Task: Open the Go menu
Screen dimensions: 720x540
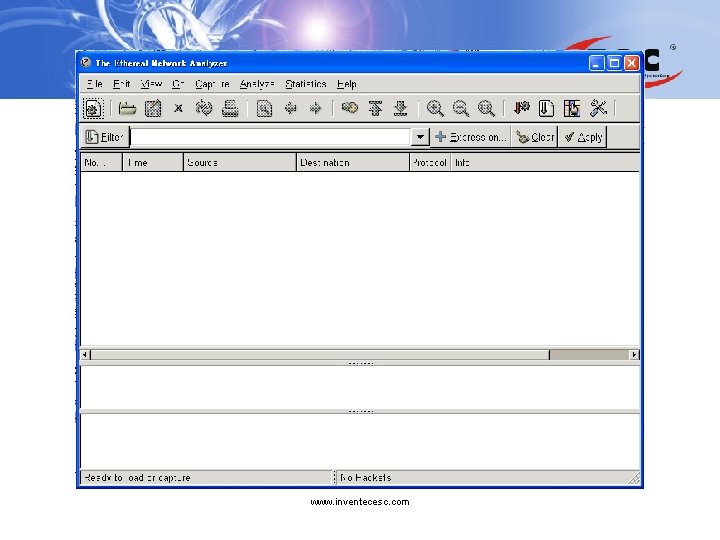Action: [x=178, y=84]
